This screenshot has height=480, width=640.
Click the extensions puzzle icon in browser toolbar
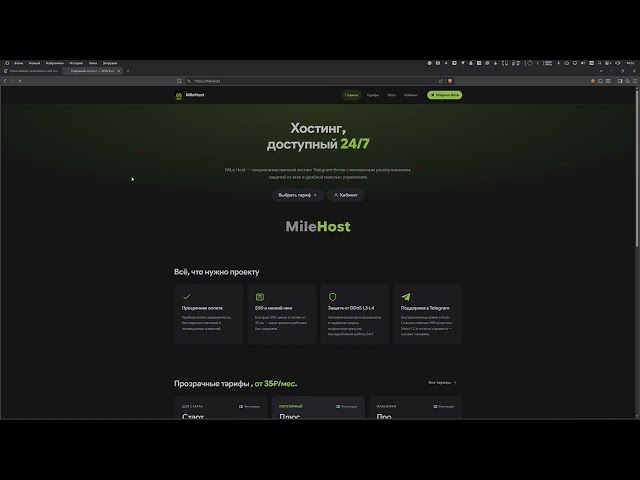600,81
